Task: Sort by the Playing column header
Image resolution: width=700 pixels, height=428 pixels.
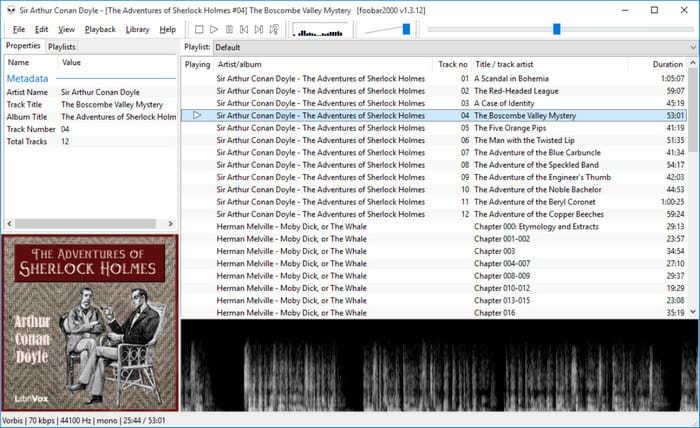Action: [197, 64]
